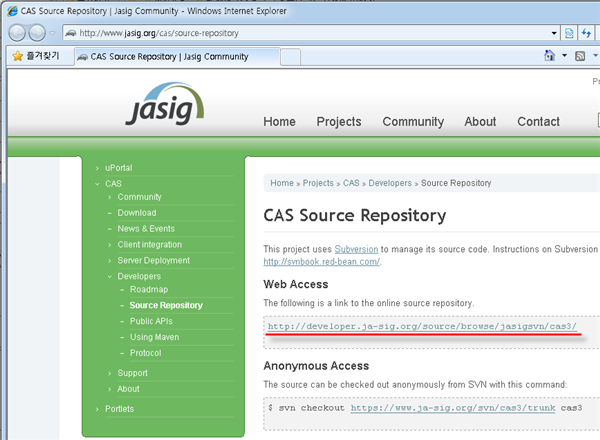Click the Jasig logo
Image resolution: width=600 pixels, height=440 pixels.
coord(165,104)
